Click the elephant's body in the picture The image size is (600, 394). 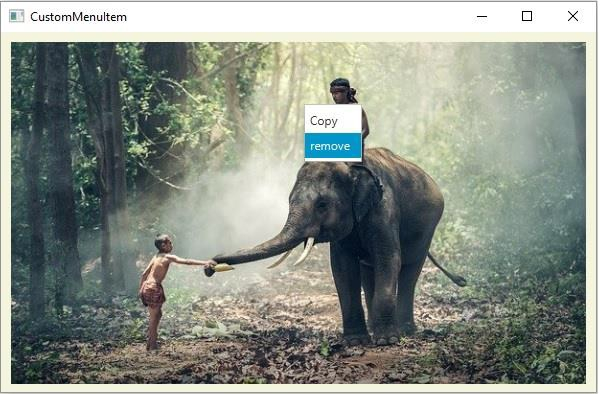(x=398, y=207)
